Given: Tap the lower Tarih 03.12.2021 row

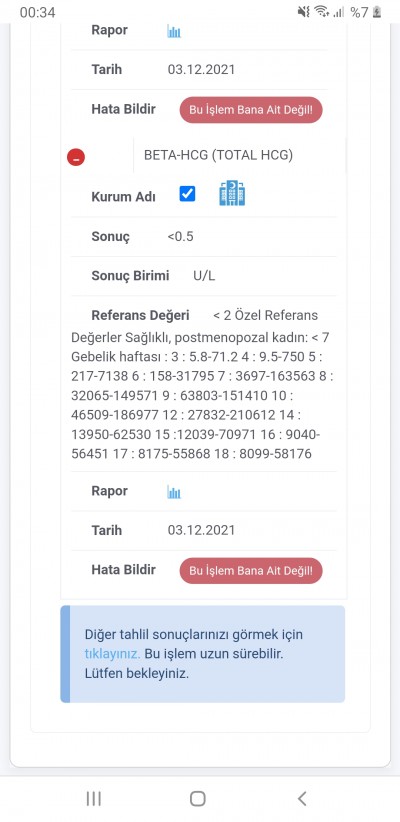Looking at the screenshot, I should tap(204, 531).
